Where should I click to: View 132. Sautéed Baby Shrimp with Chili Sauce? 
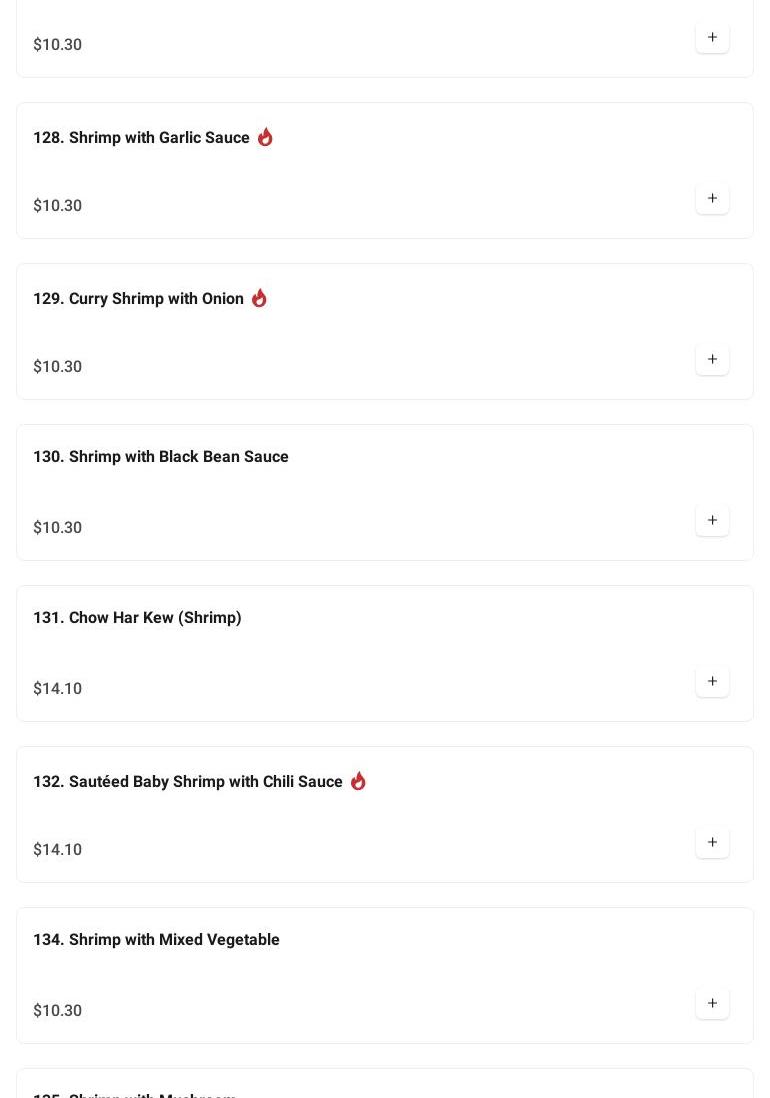tap(187, 782)
